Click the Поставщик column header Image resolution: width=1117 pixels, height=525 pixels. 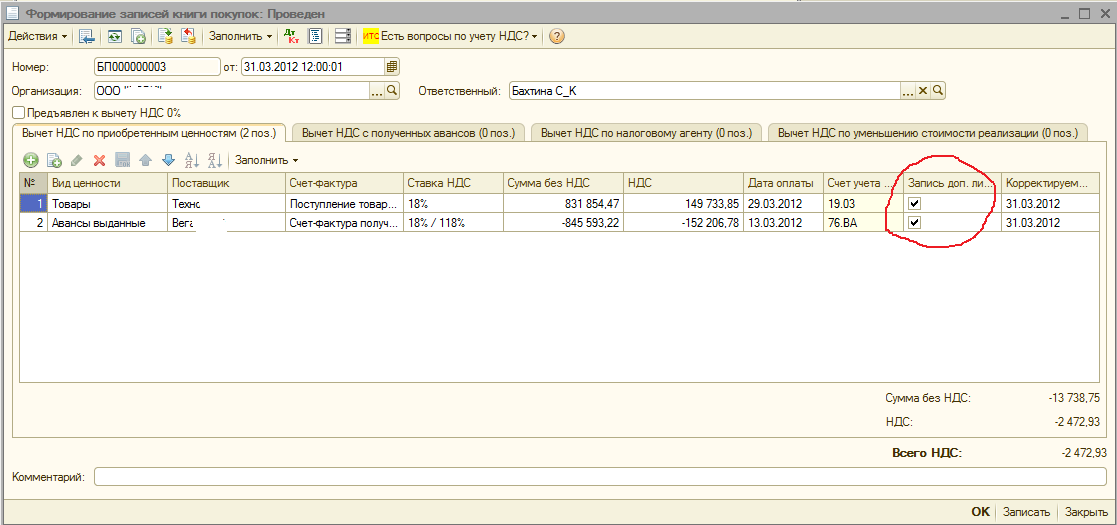tap(227, 184)
